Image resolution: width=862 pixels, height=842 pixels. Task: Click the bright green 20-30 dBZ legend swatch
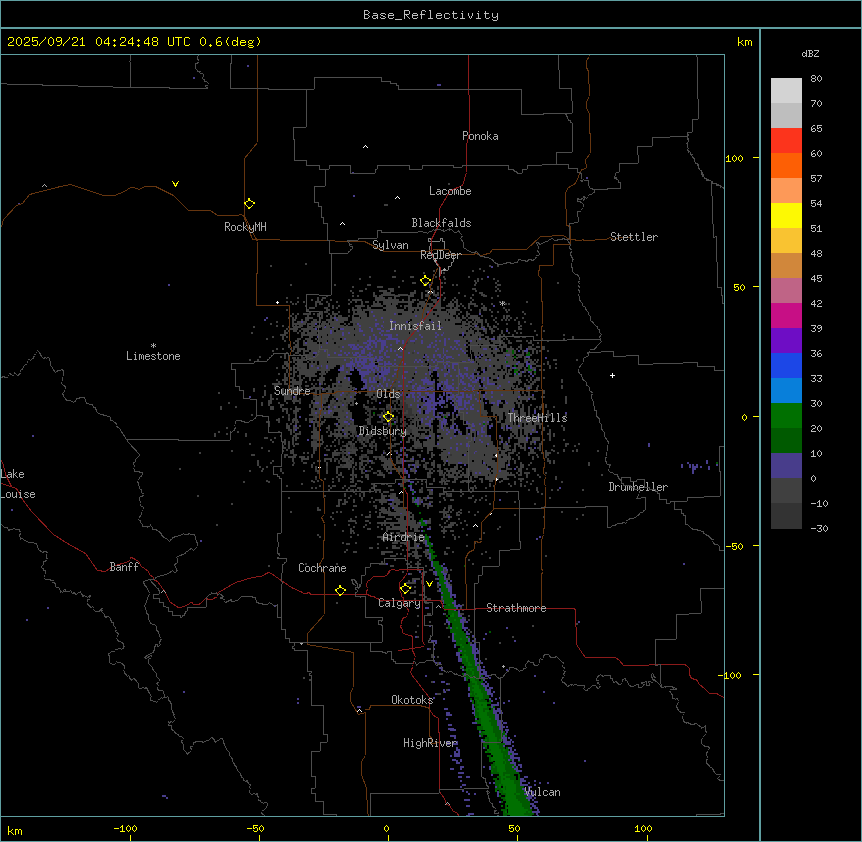(786, 415)
